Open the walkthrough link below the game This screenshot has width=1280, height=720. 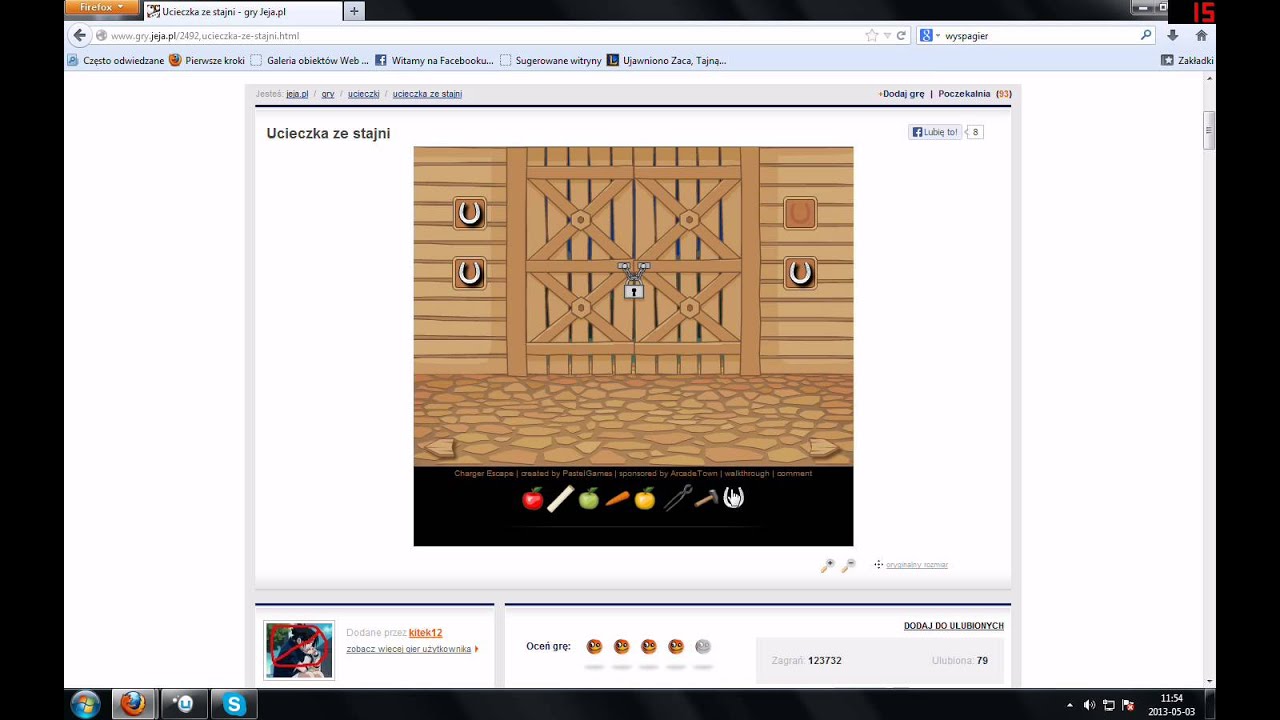[x=747, y=474]
